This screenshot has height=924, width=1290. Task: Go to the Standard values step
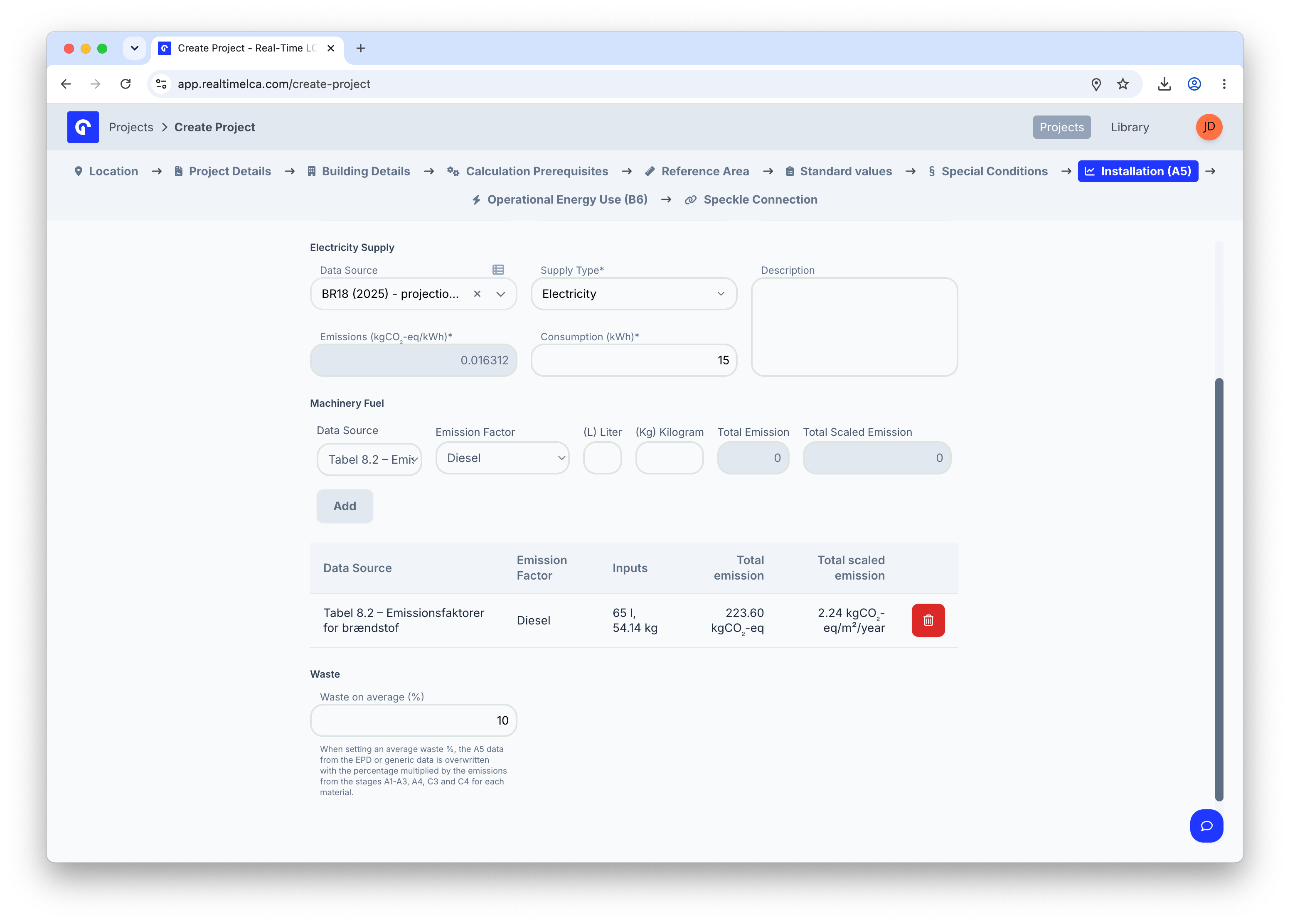[x=838, y=171]
